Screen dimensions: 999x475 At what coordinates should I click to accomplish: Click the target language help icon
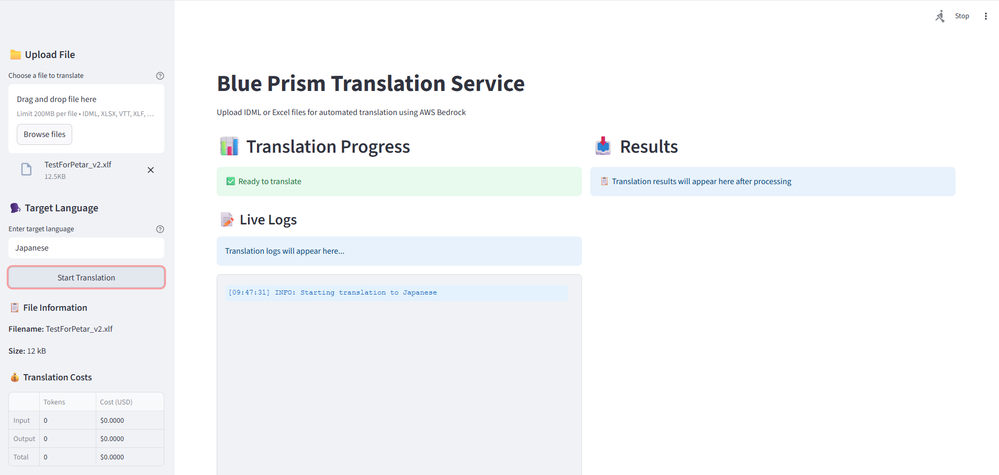tap(160, 229)
